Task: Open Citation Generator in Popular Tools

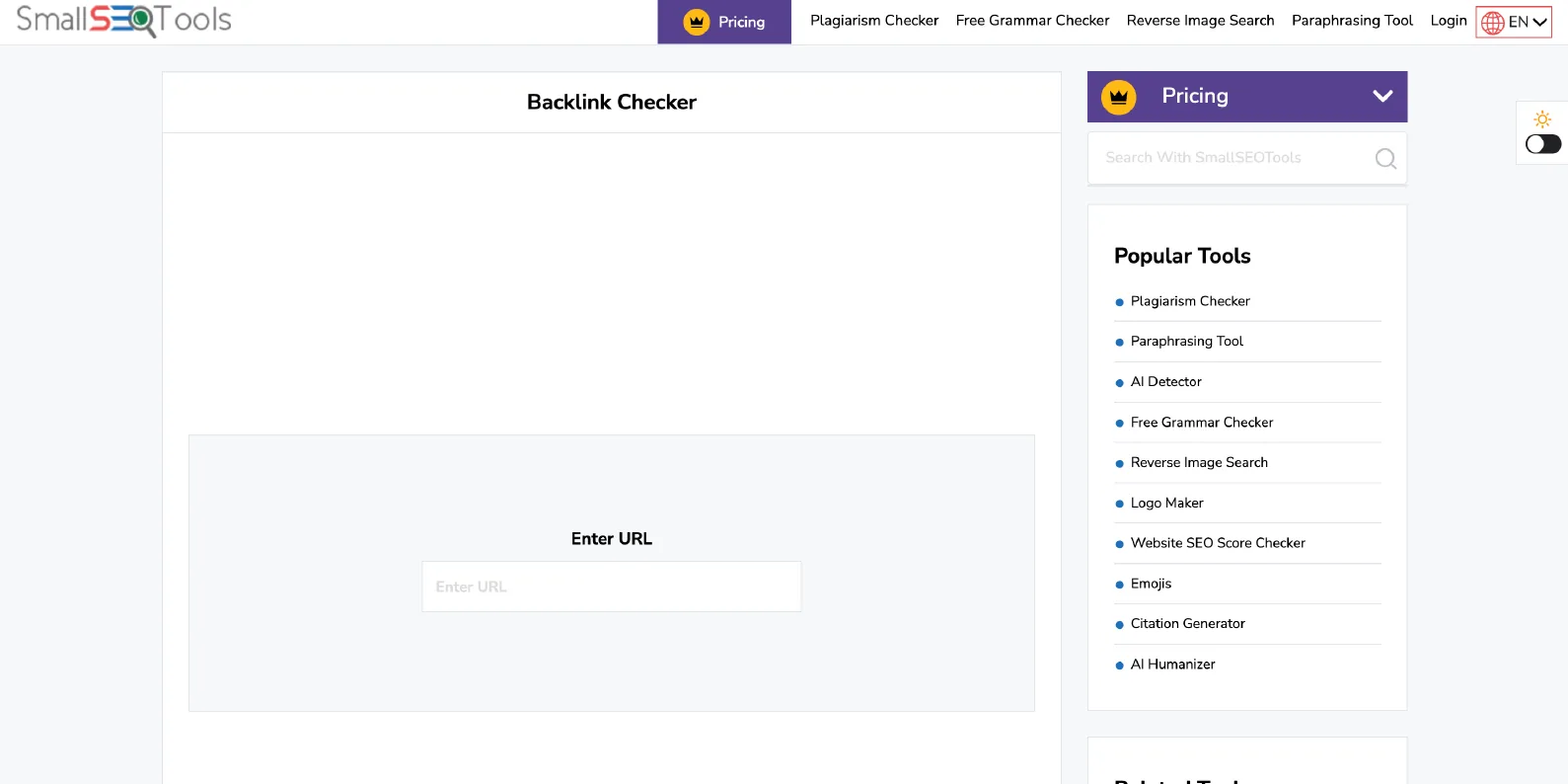Action: pos(1188,624)
